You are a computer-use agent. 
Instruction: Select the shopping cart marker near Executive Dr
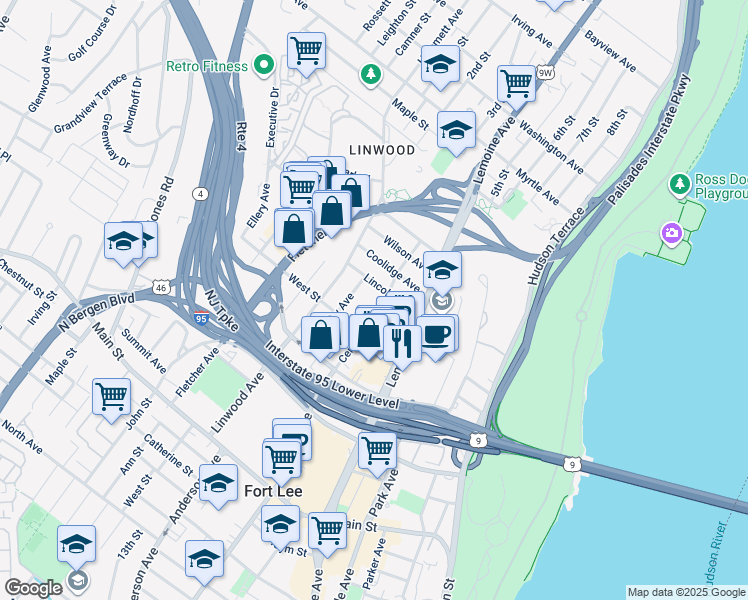307,51
